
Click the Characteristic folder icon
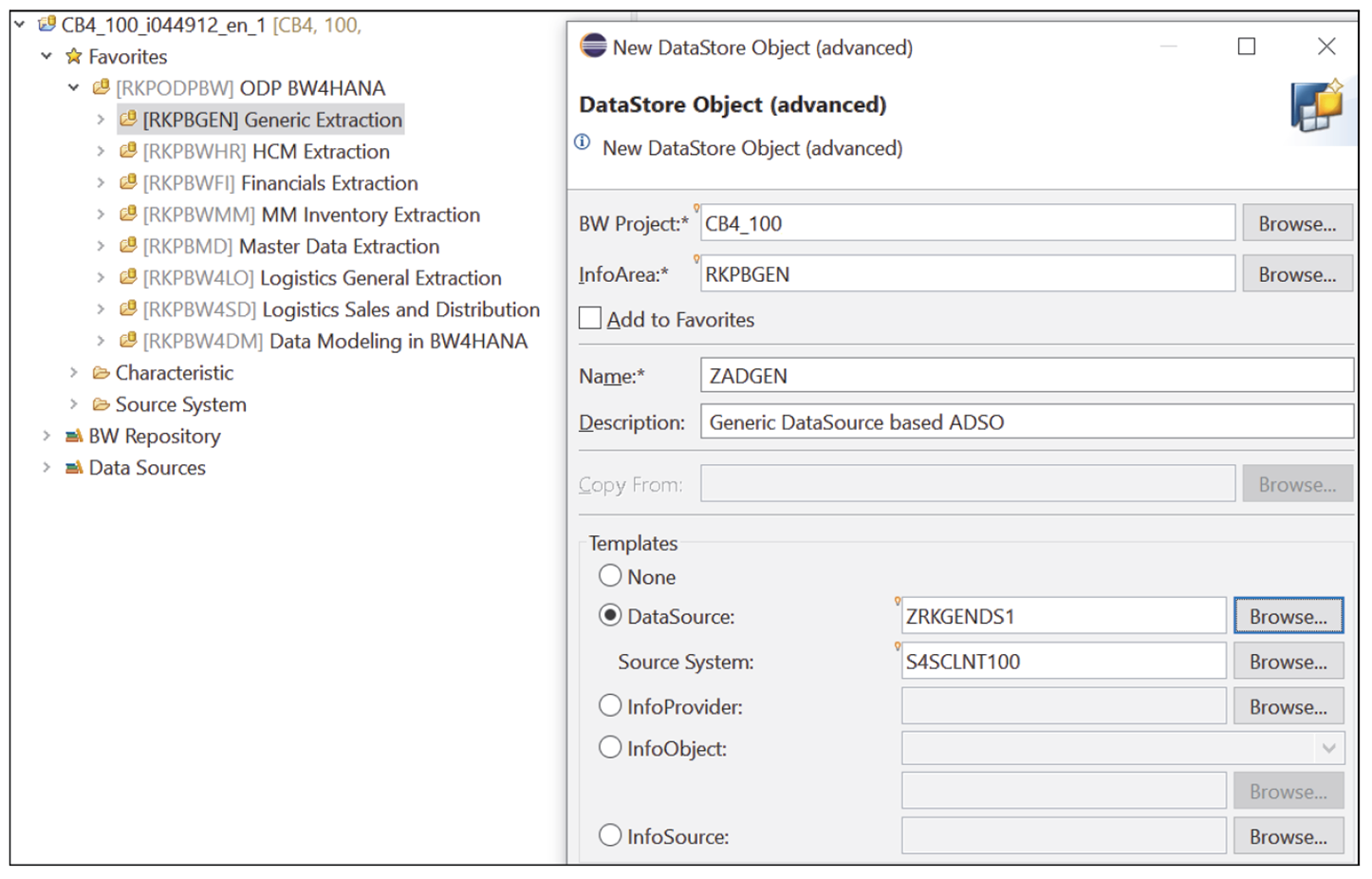[x=102, y=372]
